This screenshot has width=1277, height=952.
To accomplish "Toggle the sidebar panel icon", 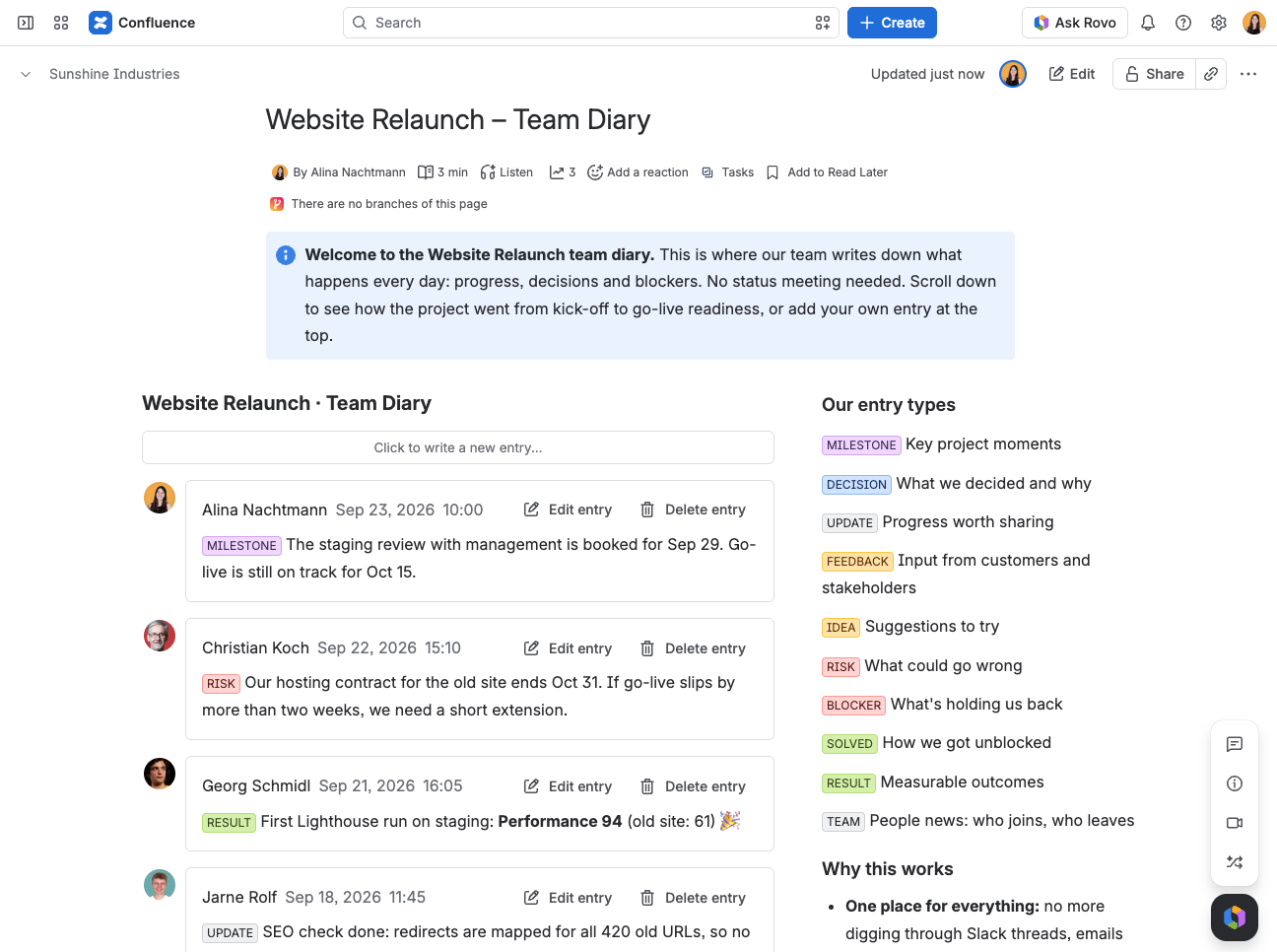I will (27, 23).
